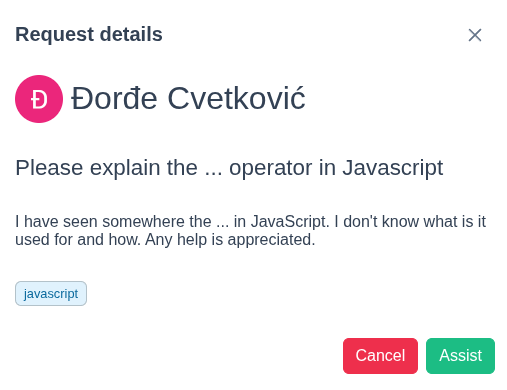The height and width of the screenshot is (390, 507).
Task: Click the Assist button
Action: (460, 356)
